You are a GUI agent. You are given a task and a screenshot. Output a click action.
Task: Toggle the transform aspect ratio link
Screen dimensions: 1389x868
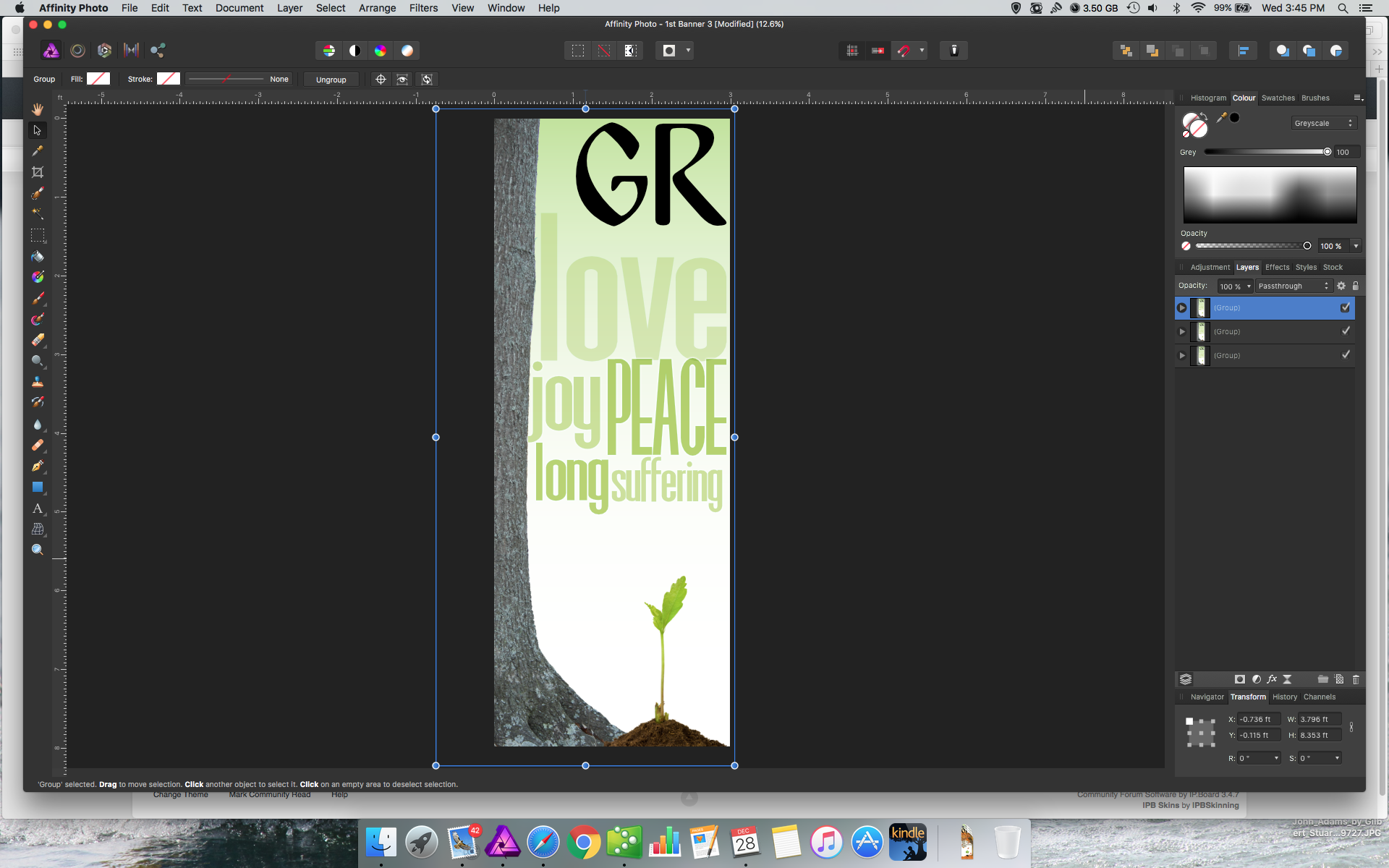[1351, 727]
